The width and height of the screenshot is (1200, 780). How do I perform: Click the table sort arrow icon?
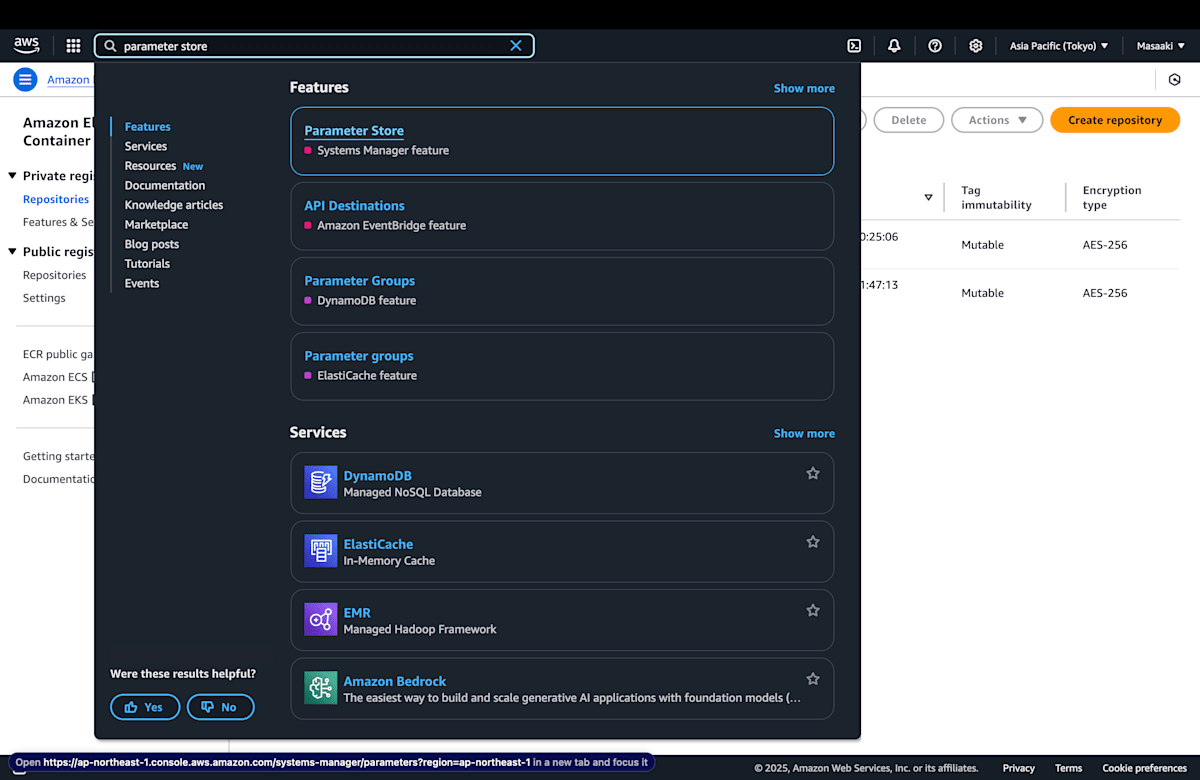pos(928,197)
